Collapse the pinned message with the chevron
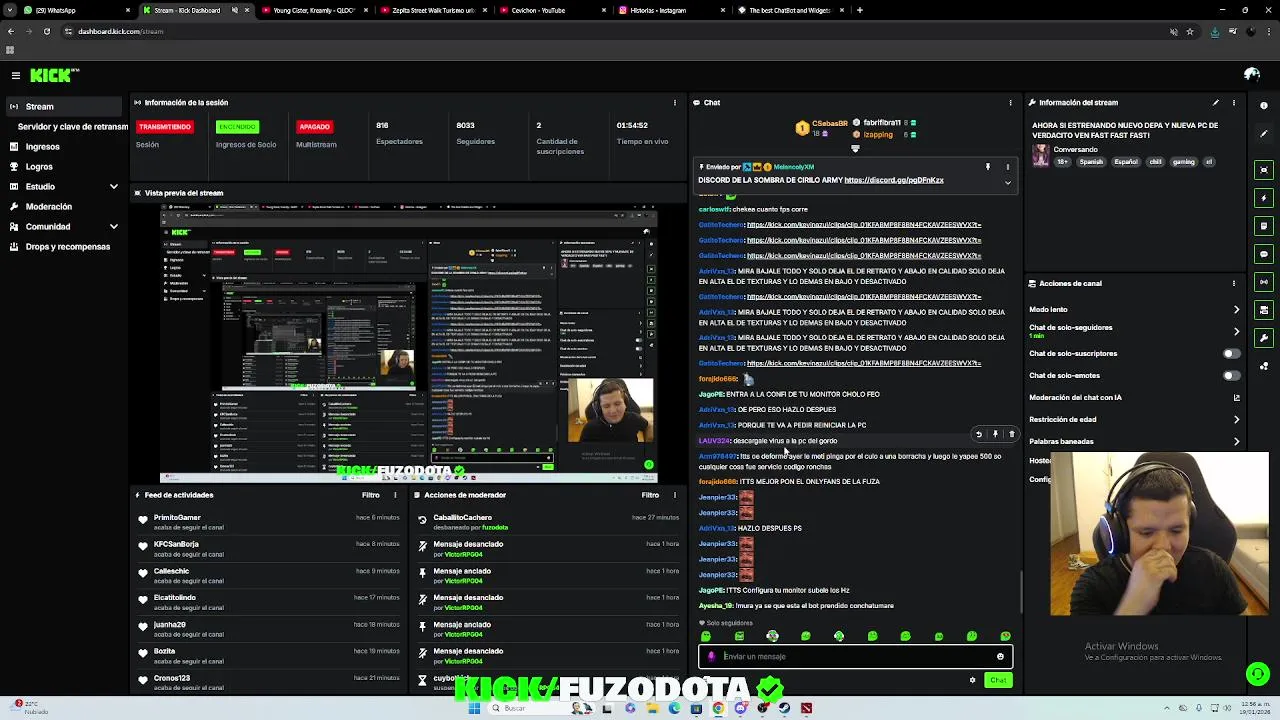This screenshot has height=720, width=1280. click(x=1007, y=183)
